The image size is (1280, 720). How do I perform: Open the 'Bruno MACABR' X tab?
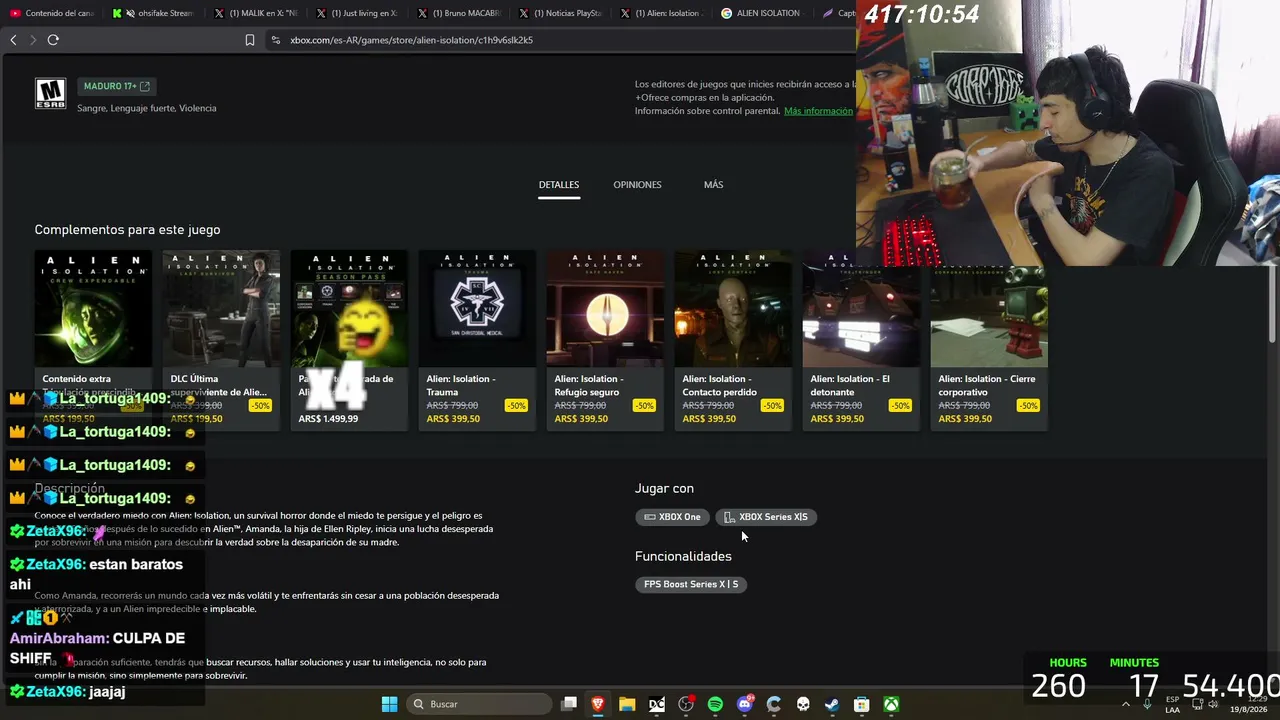click(458, 13)
